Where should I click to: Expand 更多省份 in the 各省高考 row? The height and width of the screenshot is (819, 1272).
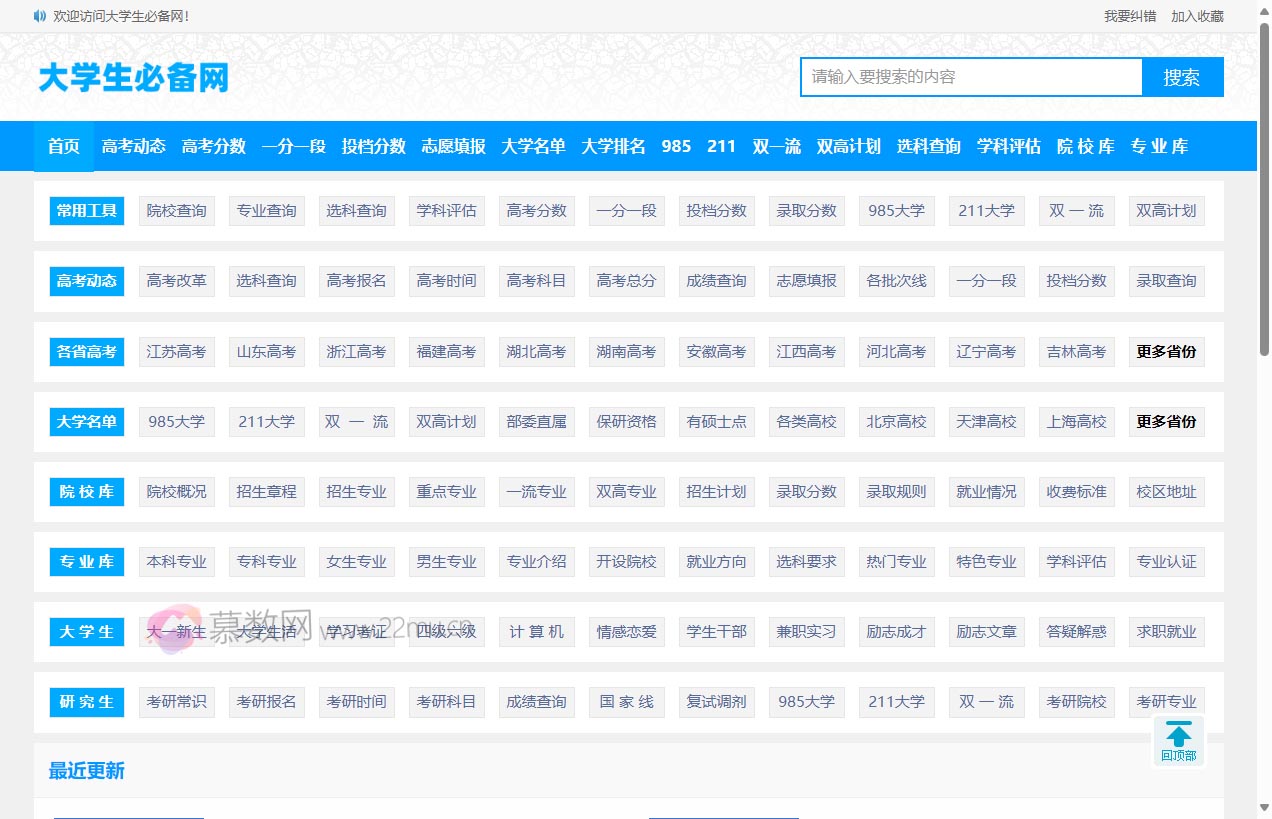pyautogui.click(x=1166, y=351)
